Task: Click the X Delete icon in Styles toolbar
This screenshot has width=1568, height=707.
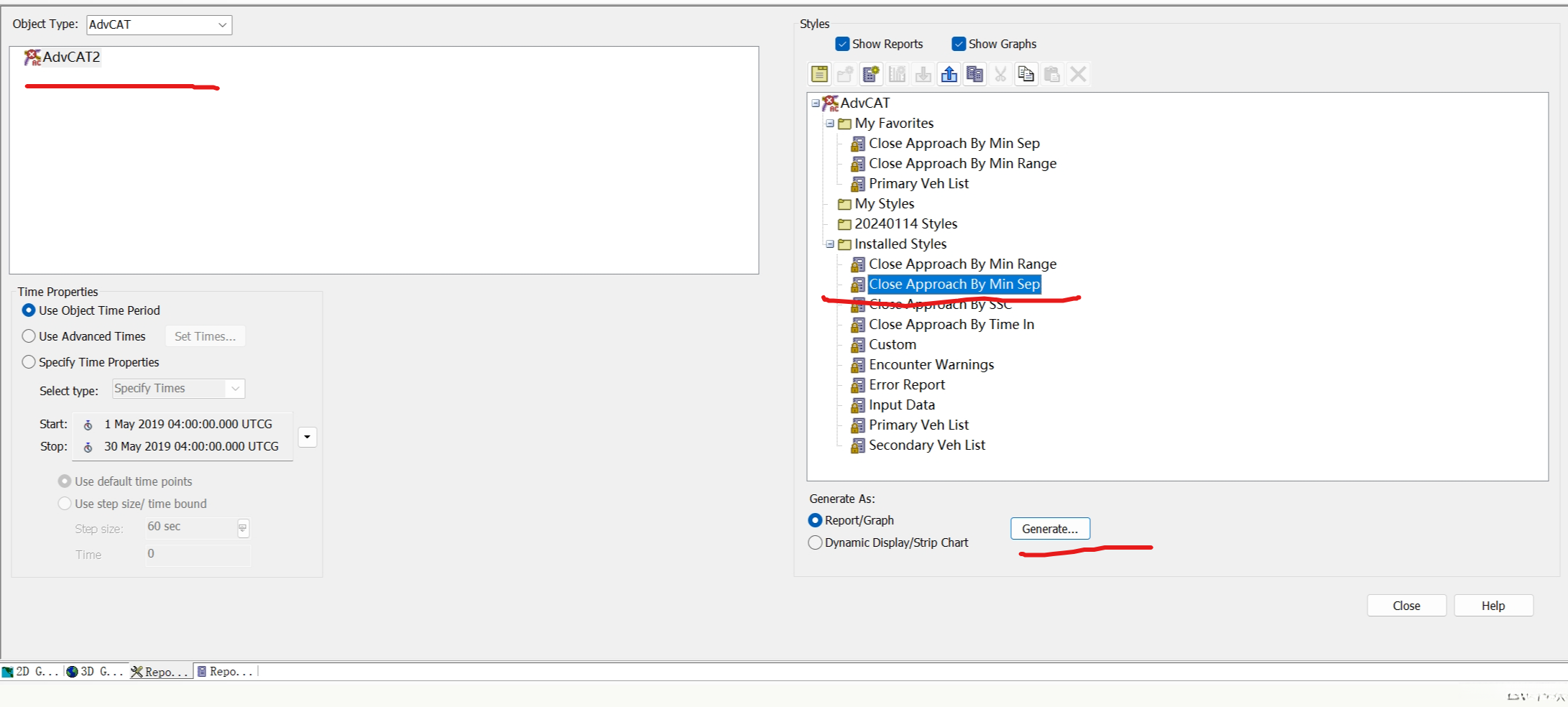Action: click(x=1078, y=74)
